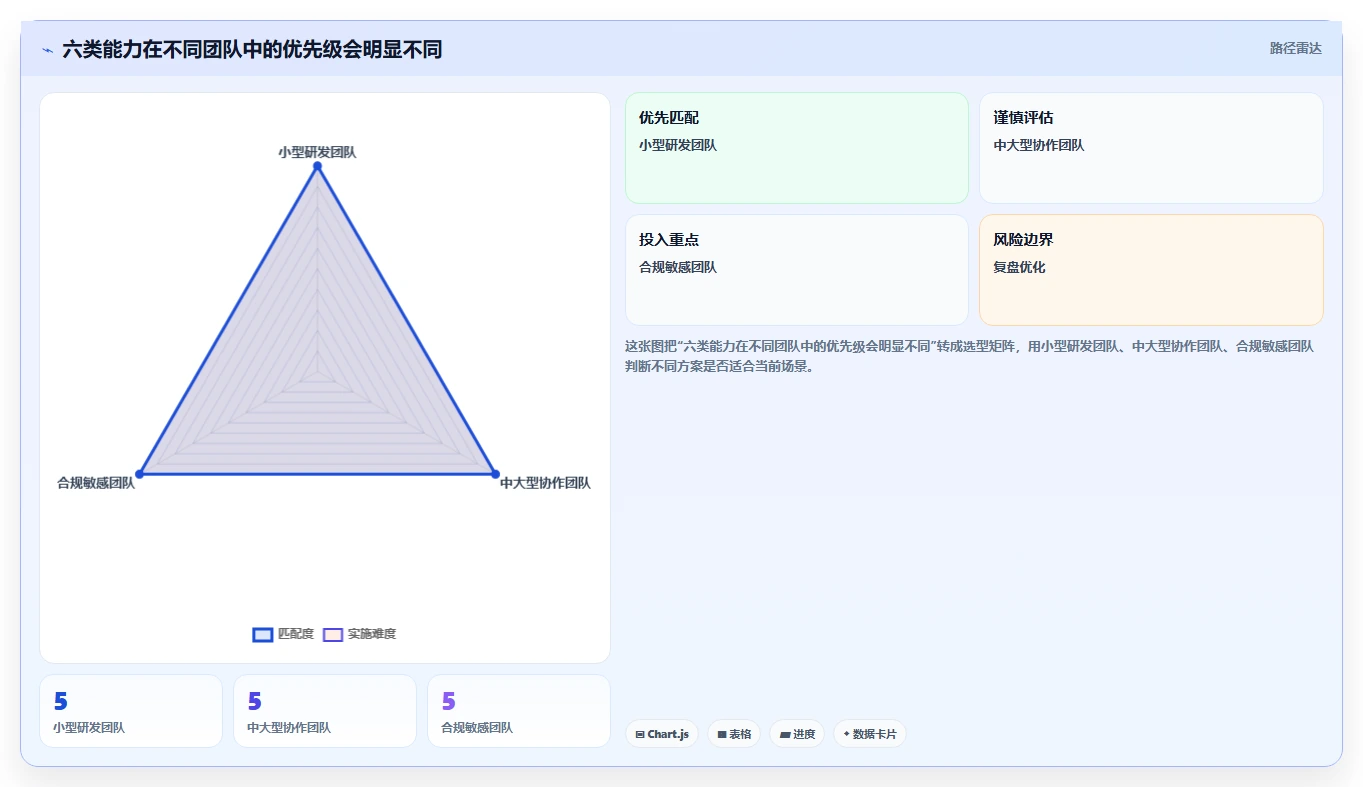Click the purple 实施难度 legend swatch
Screen dimensions: 1363x787
333,634
